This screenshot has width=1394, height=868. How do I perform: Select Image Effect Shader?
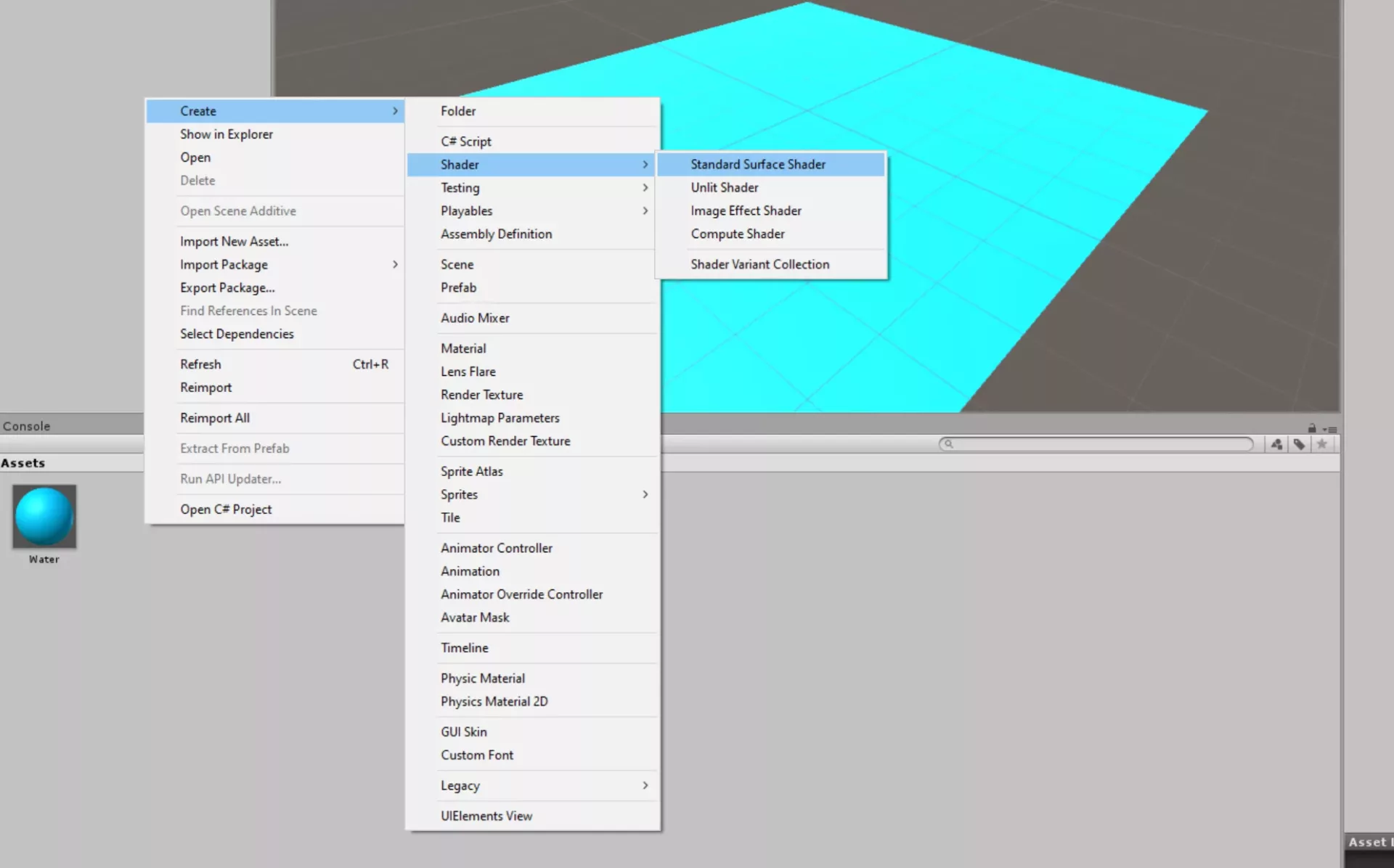pos(771,210)
